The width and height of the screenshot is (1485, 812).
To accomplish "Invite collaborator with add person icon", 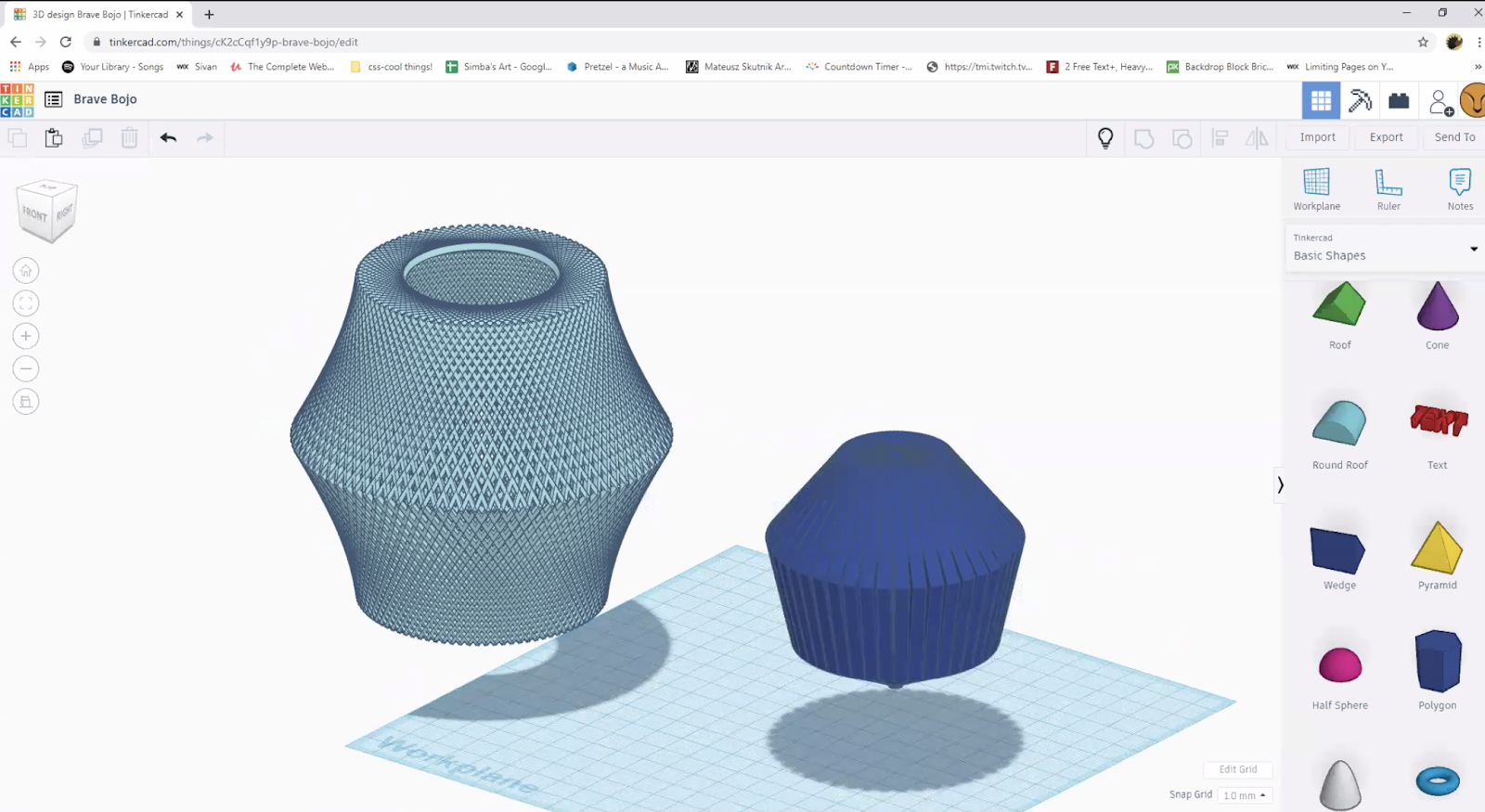I will pyautogui.click(x=1440, y=102).
